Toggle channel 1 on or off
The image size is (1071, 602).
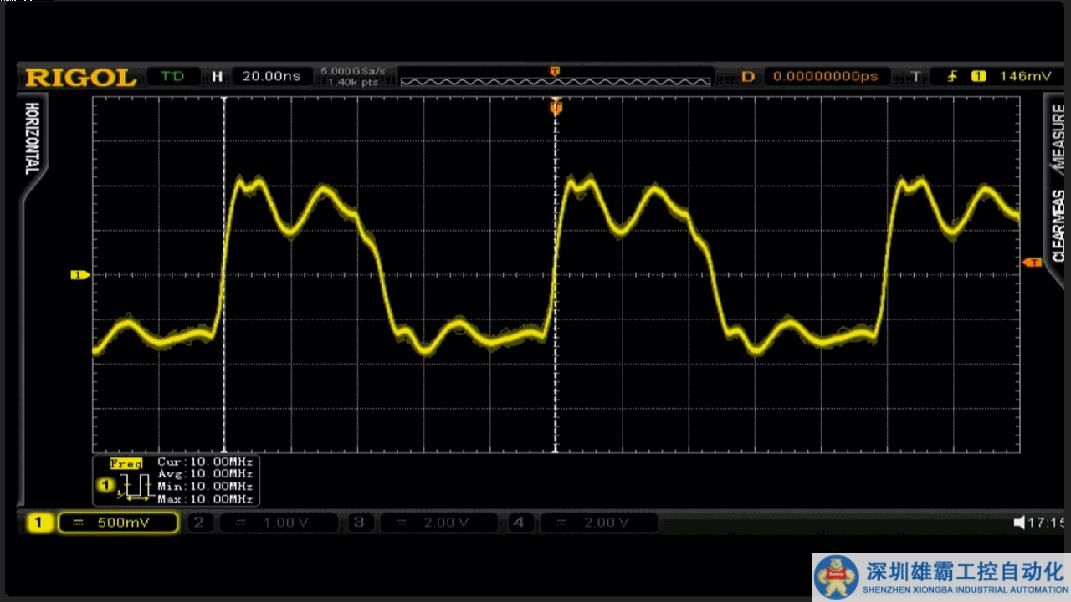[x=38, y=522]
